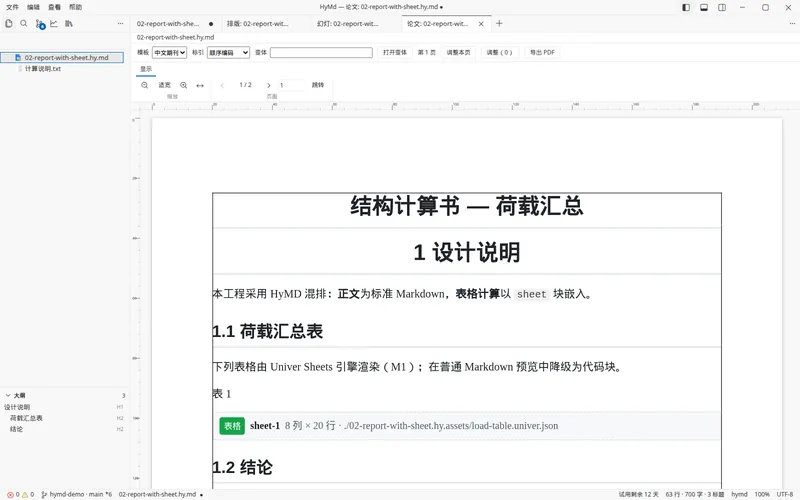This screenshot has height=500, width=800.
Task: Click the 1 / 2 page indicator
Action: [245, 85]
